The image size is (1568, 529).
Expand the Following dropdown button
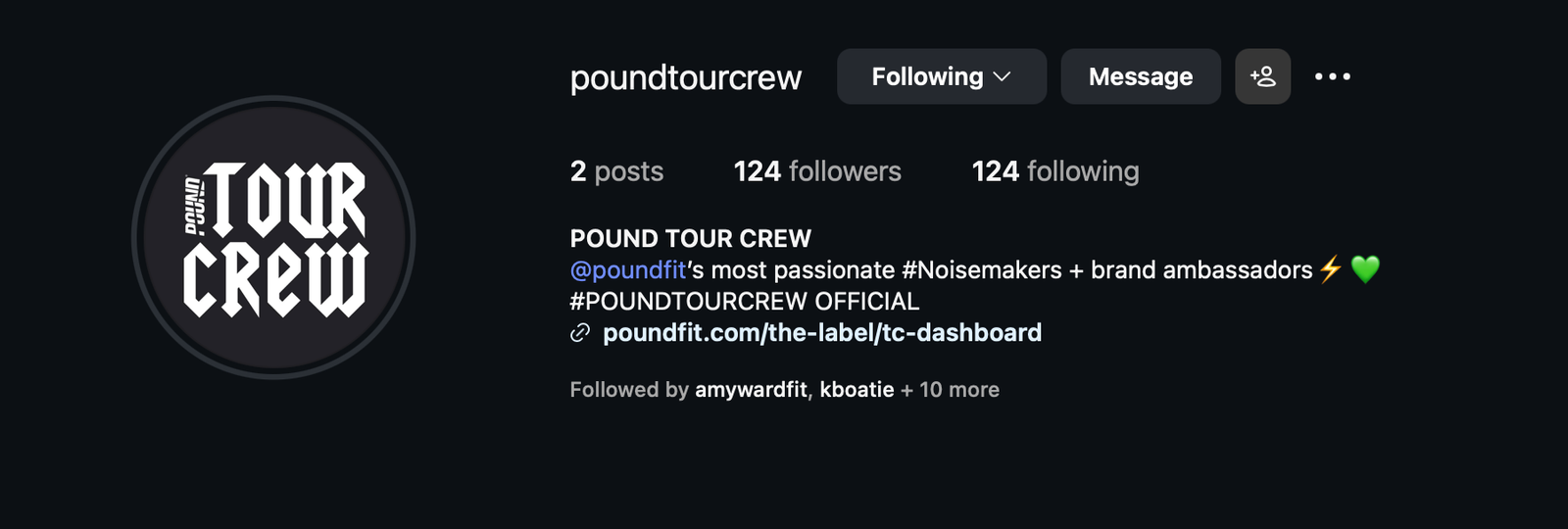[941, 76]
